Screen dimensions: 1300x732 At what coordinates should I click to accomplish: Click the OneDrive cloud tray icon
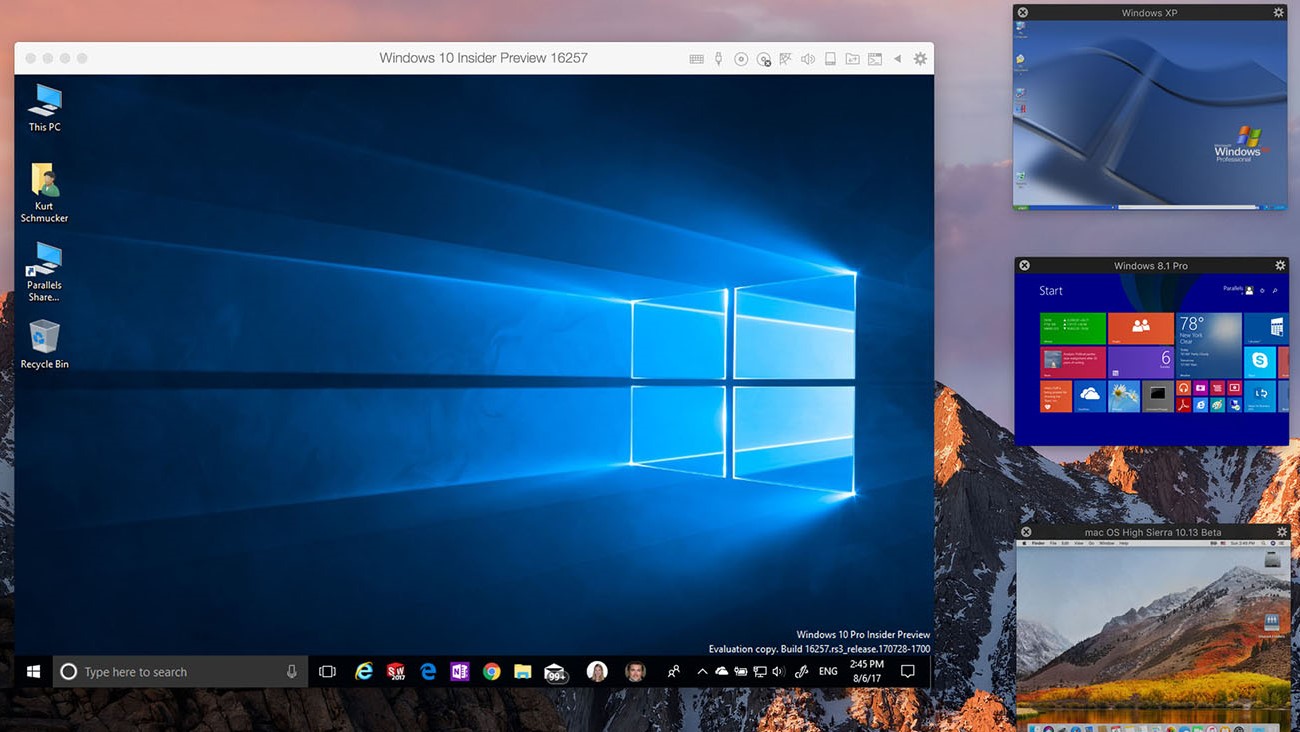pyautogui.click(x=721, y=672)
